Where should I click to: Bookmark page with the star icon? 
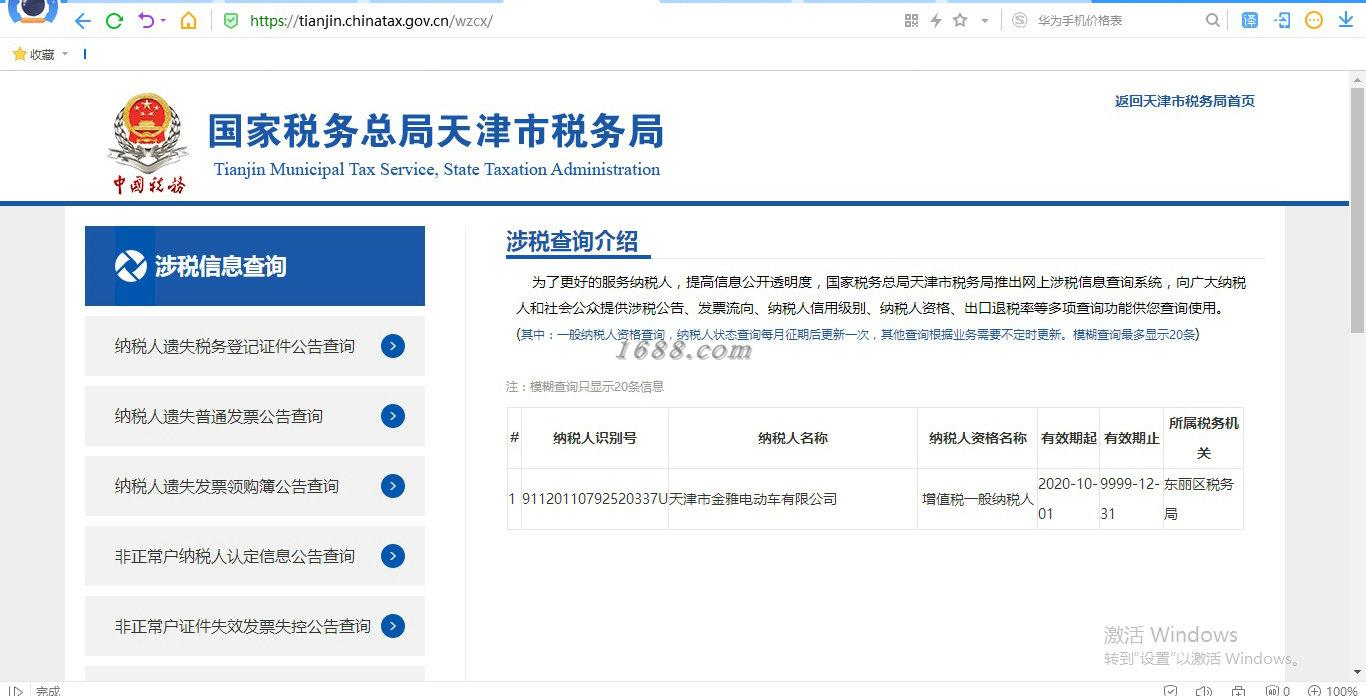pyautogui.click(x=960, y=20)
